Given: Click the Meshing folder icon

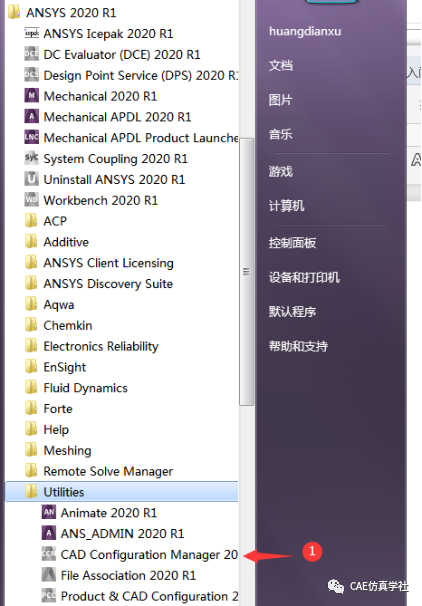Looking at the screenshot, I should coord(31,451).
